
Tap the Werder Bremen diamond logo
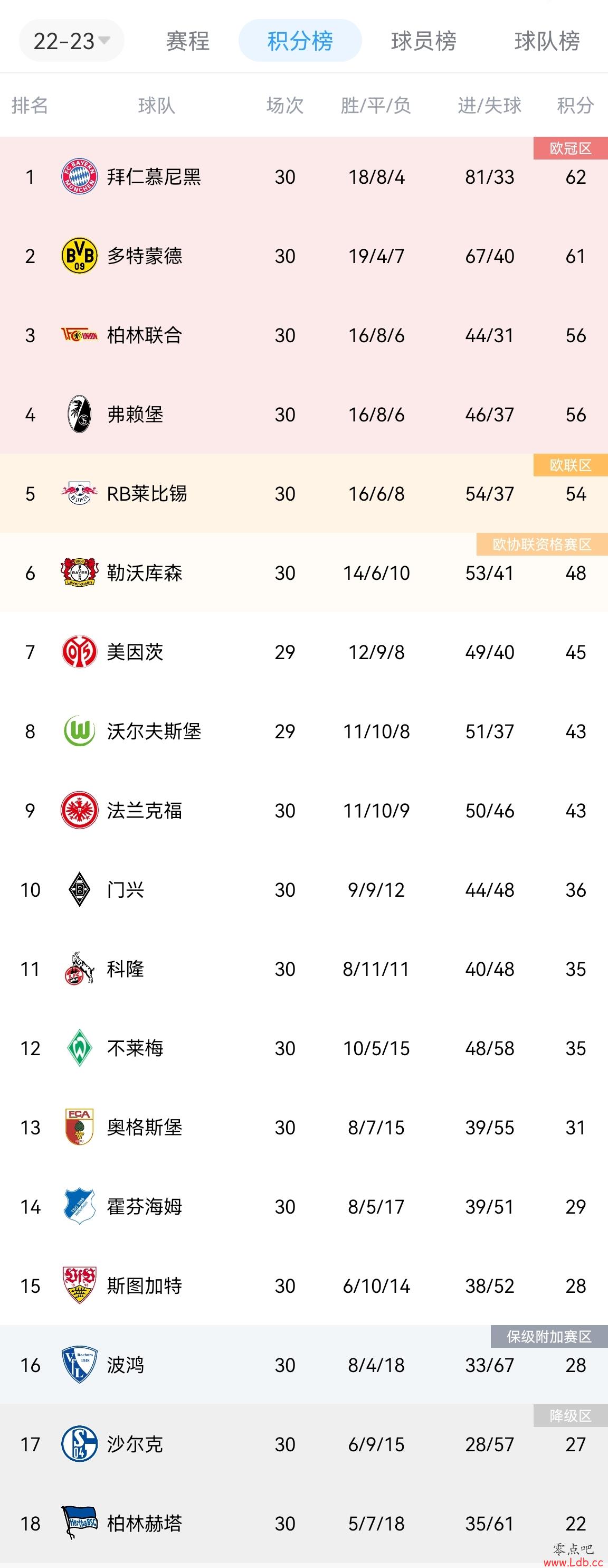80,1048
